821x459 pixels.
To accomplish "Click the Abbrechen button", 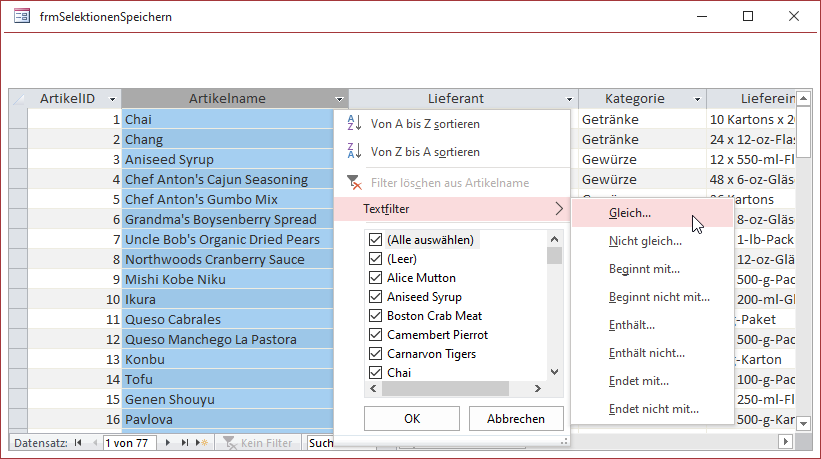I will coord(516,419).
